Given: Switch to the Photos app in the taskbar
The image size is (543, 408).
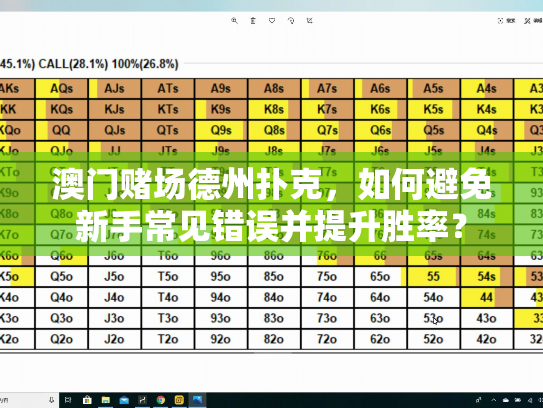Looking at the screenshot, I should [197, 400].
